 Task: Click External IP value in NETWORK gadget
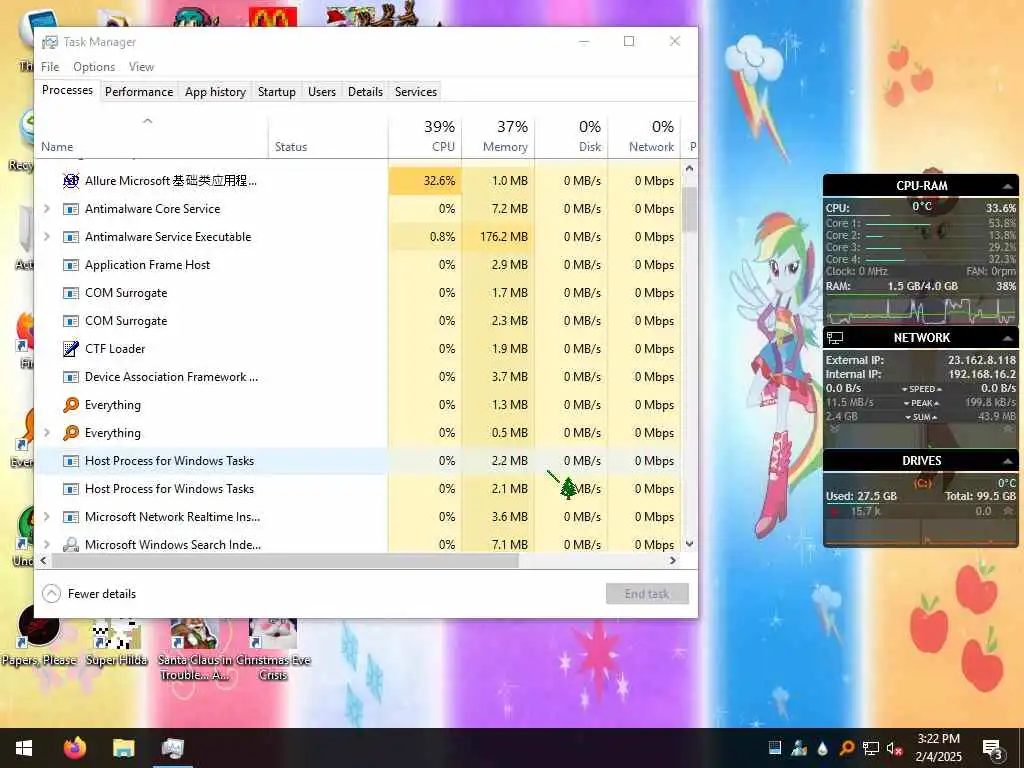(982, 360)
